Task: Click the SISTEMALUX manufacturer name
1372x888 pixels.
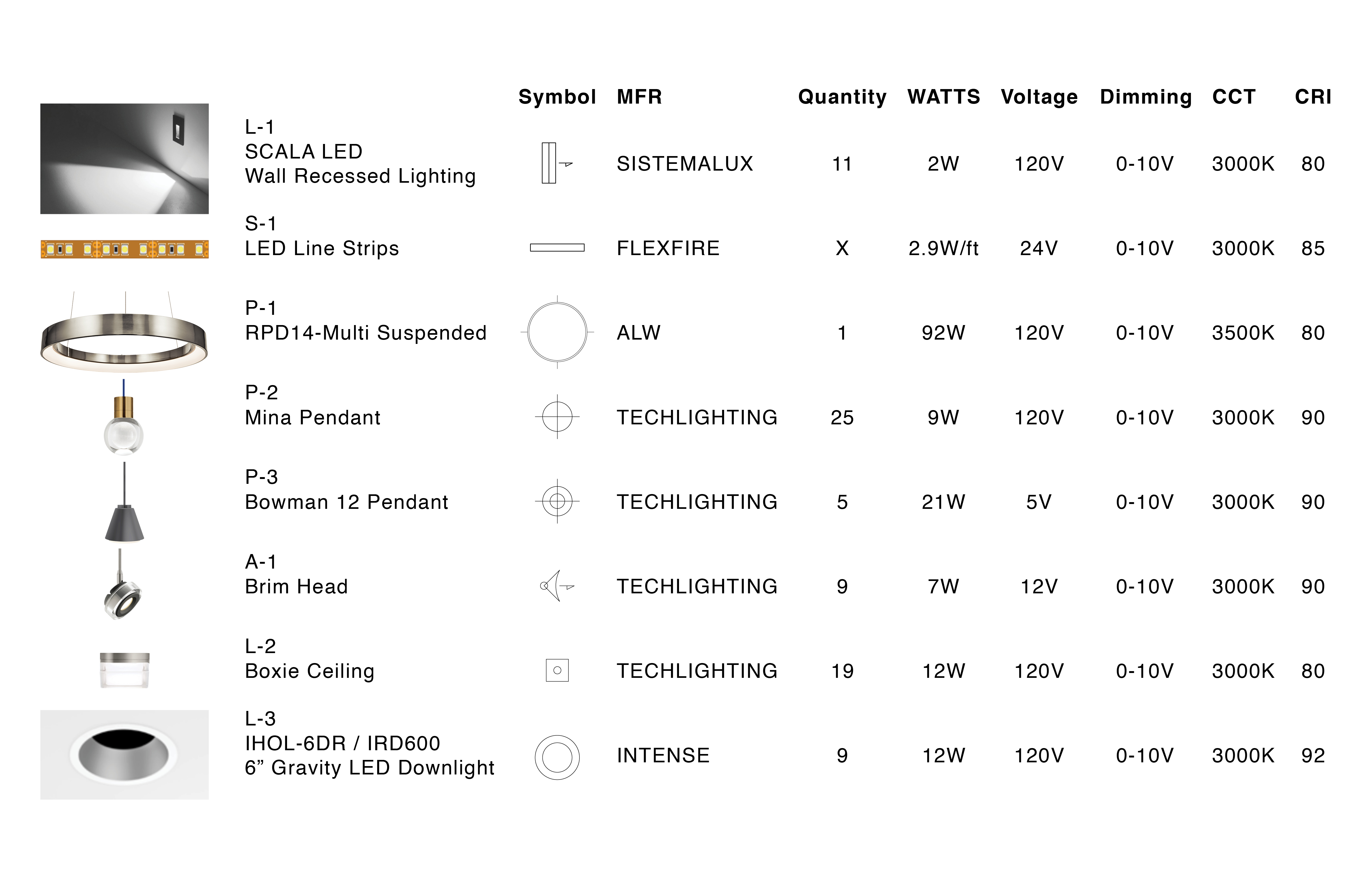Action: point(685,164)
